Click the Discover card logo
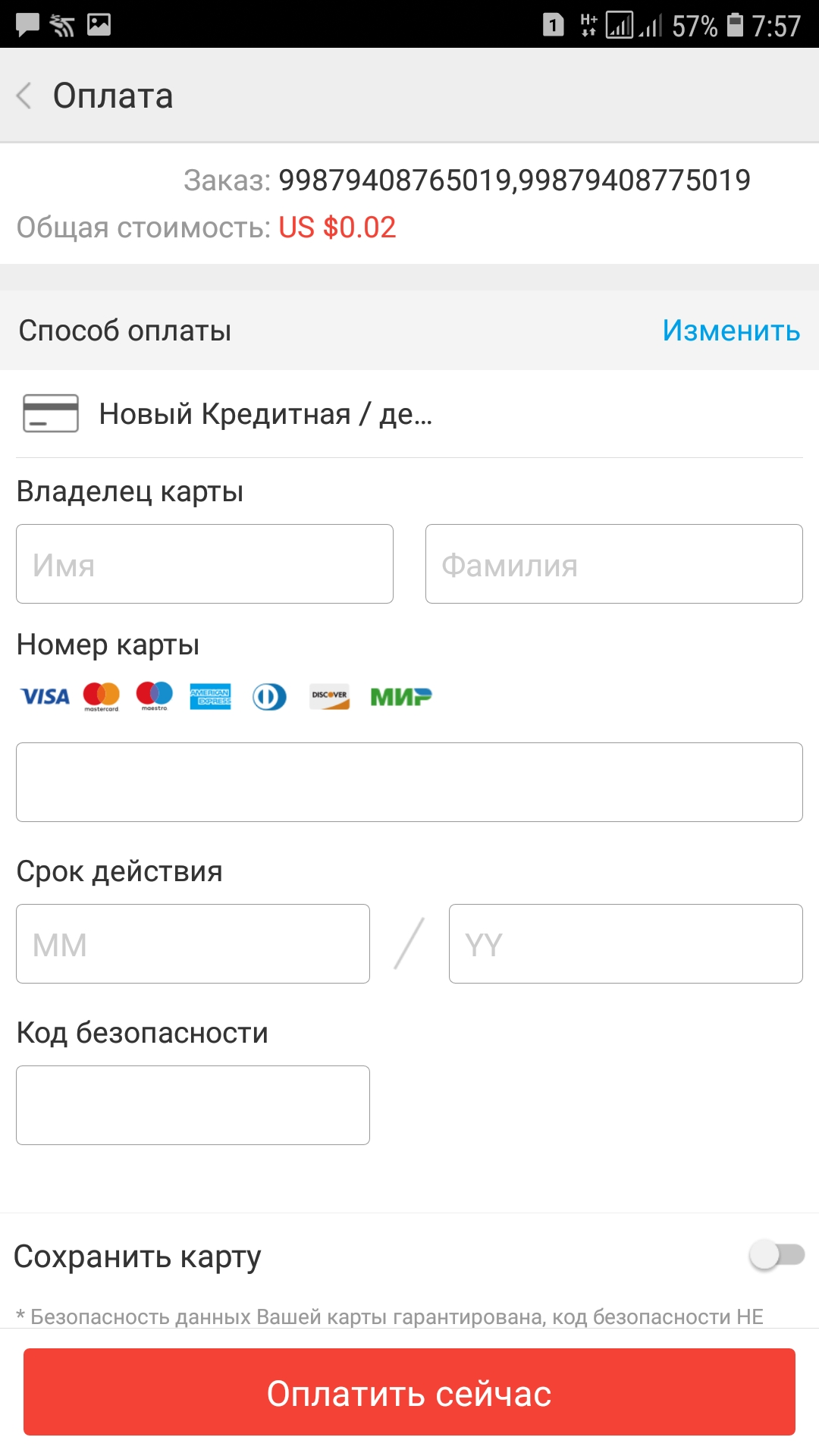The image size is (819, 1456). point(330,696)
